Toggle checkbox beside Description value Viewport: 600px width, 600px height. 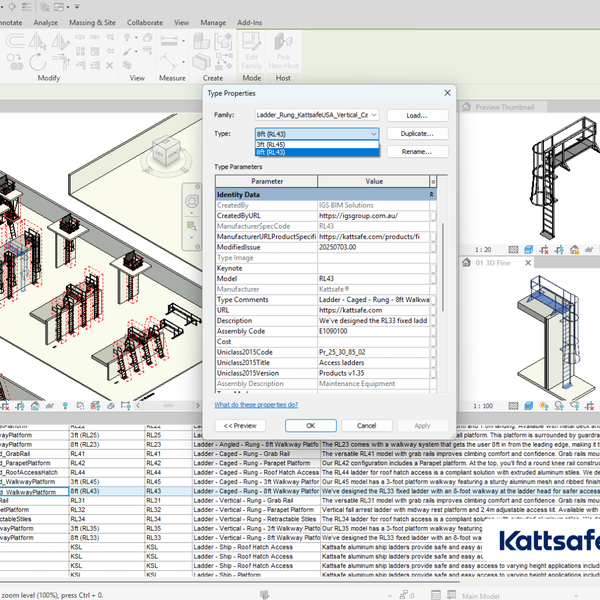tap(433, 321)
